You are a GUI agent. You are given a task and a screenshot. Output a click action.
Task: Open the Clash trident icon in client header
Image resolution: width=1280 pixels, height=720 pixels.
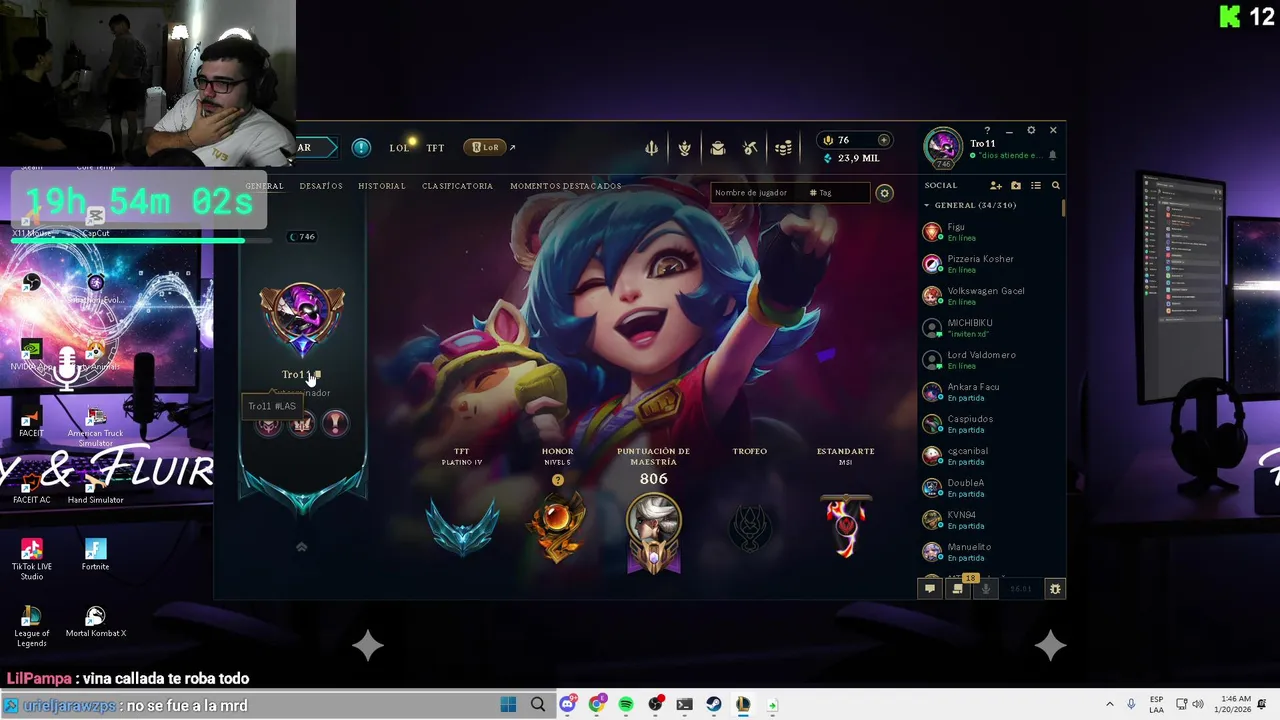coord(651,148)
